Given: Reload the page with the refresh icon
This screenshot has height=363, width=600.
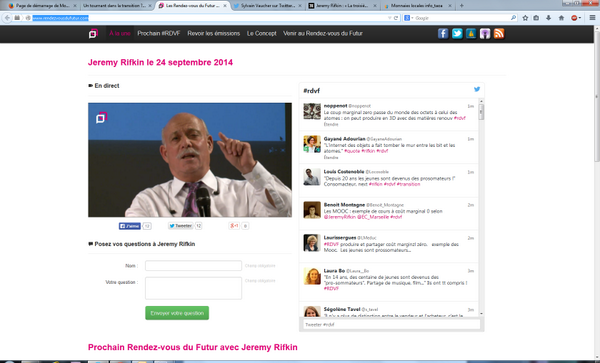Looking at the screenshot, I should pyautogui.click(x=396, y=18).
